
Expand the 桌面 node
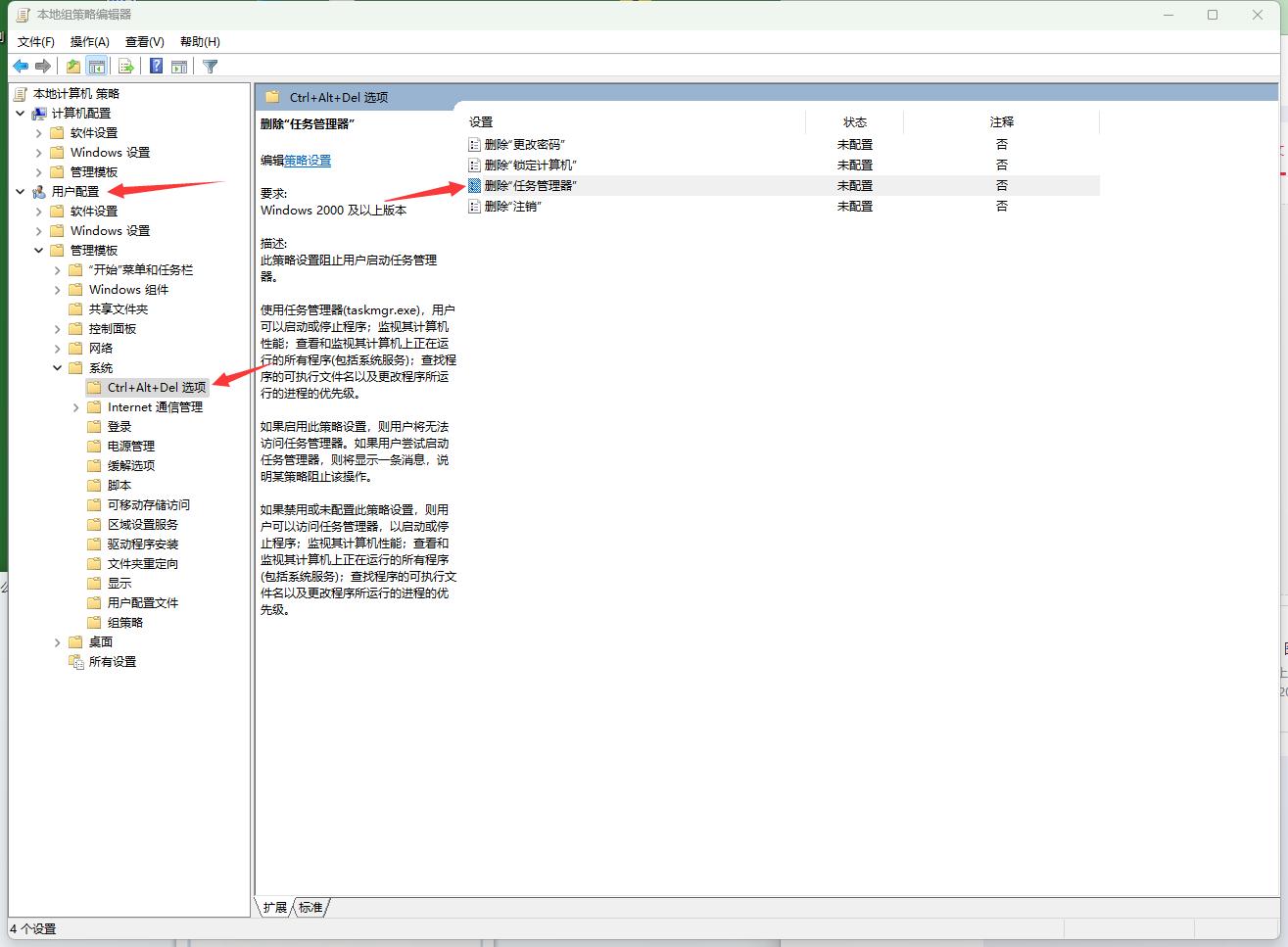(x=58, y=642)
